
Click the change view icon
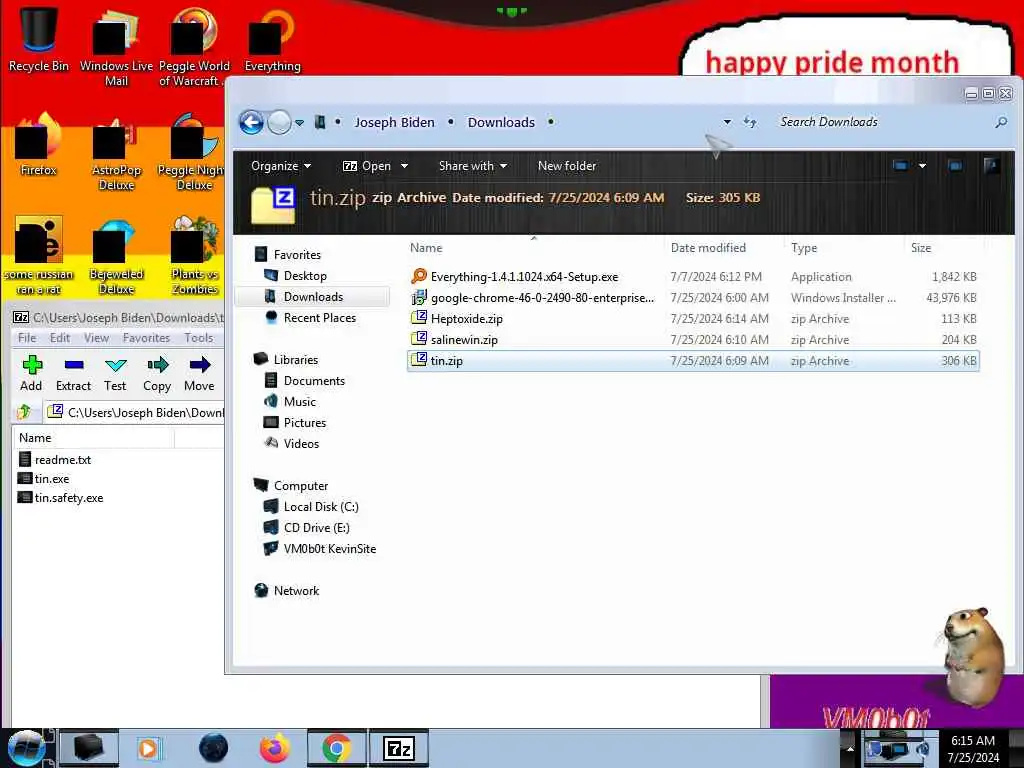(901, 166)
